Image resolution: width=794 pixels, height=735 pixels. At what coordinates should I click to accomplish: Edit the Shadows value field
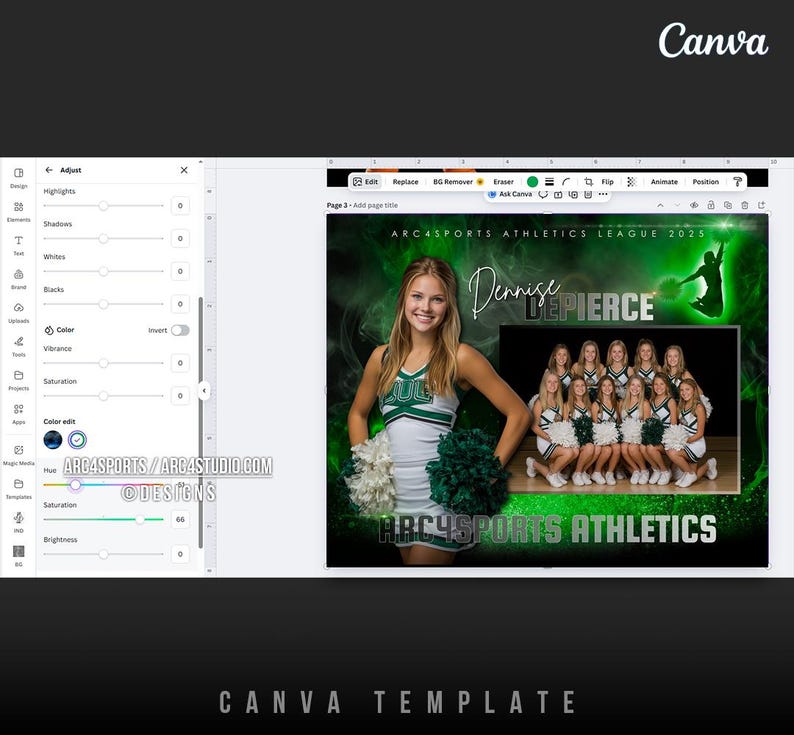coord(180,239)
